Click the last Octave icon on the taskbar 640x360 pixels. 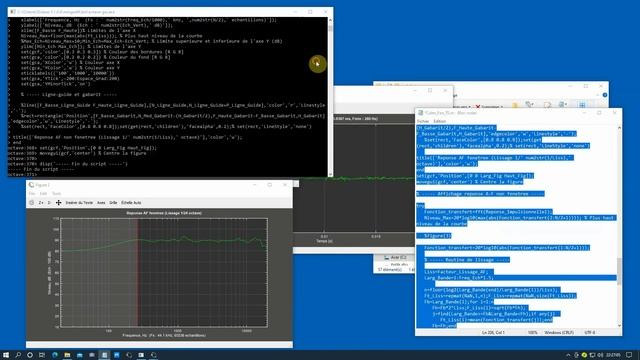[x=153, y=355]
